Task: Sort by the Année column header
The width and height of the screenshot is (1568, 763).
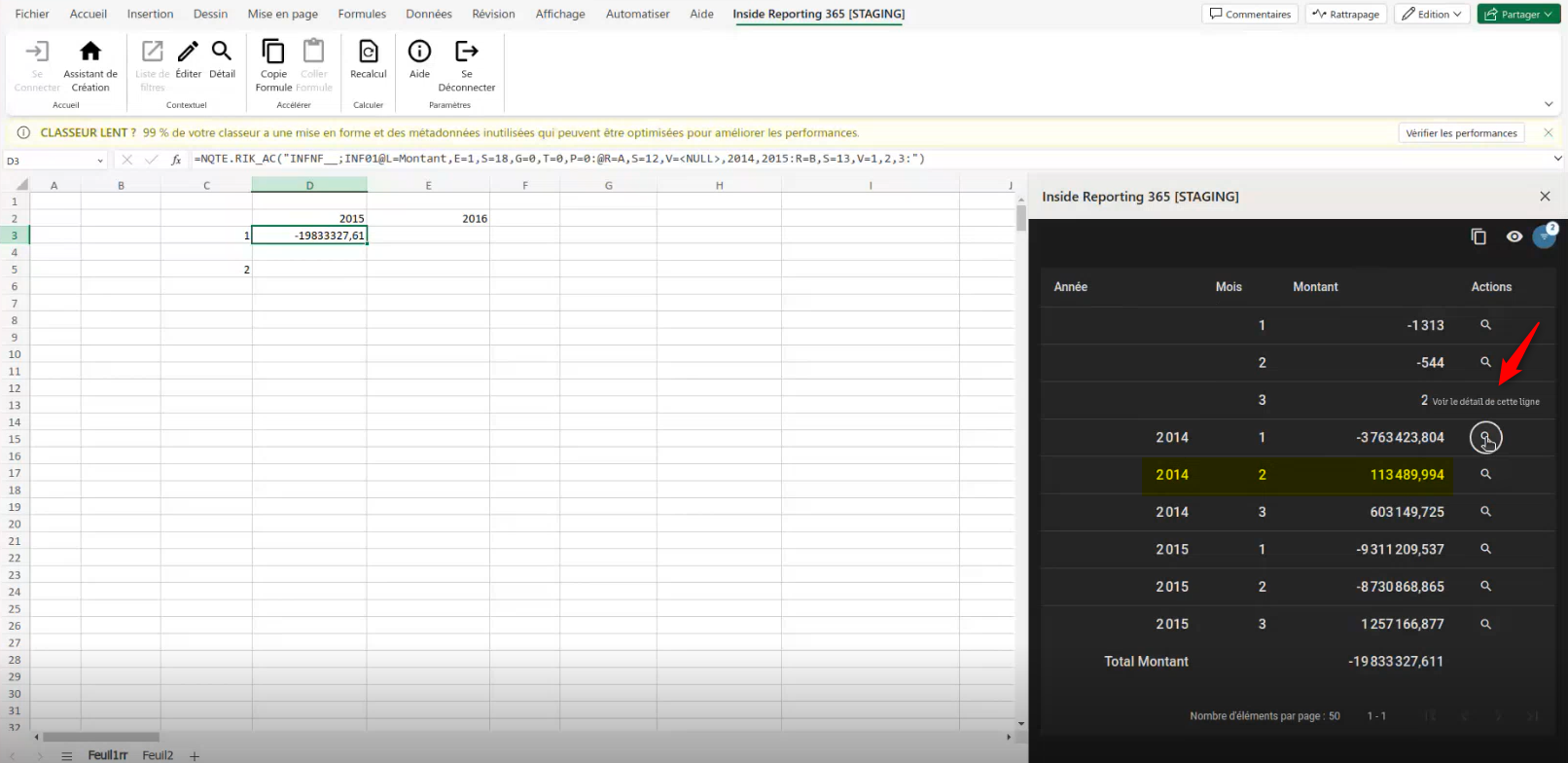Action: pos(1071,287)
